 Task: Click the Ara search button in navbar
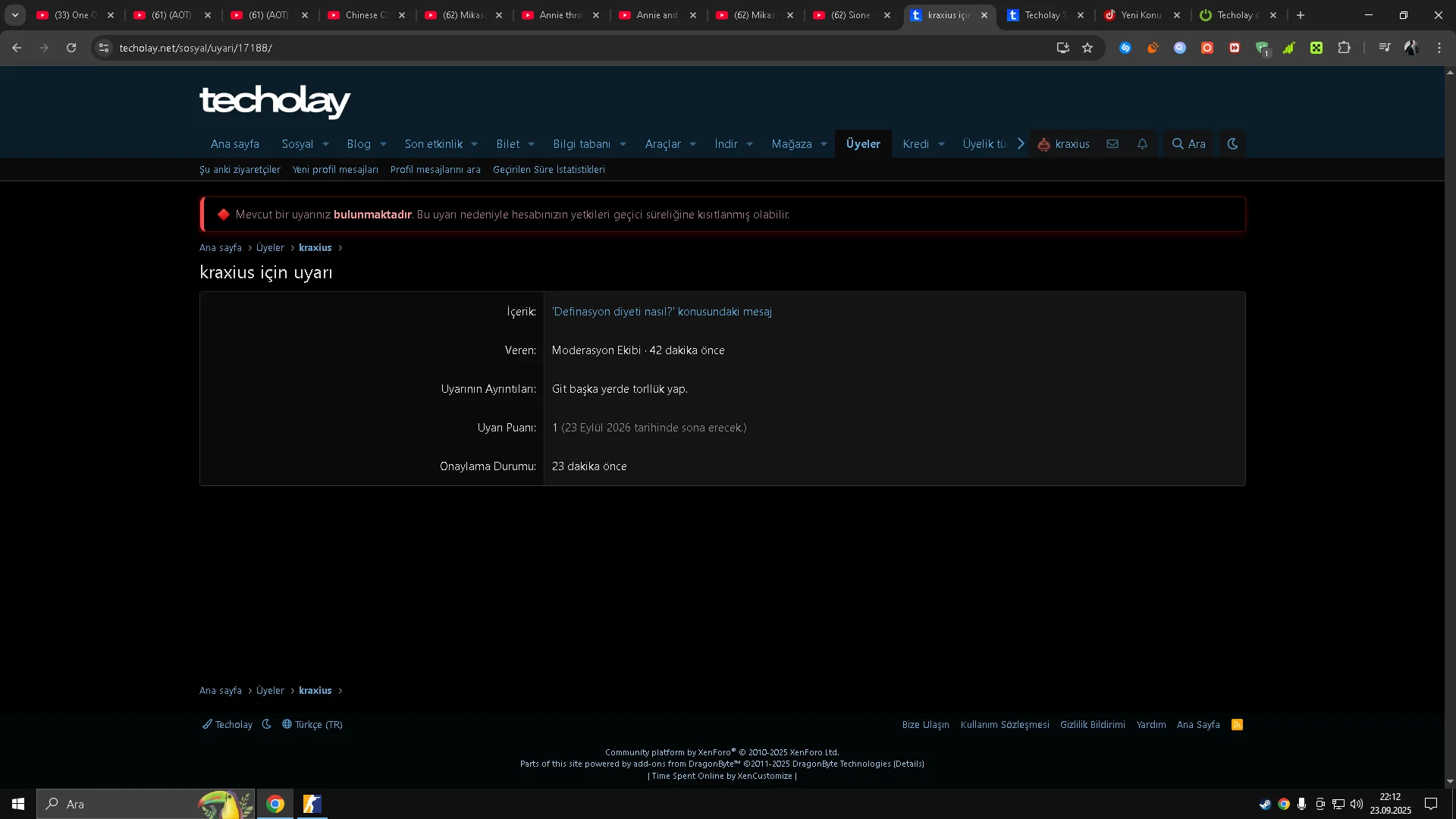point(1188,144)
